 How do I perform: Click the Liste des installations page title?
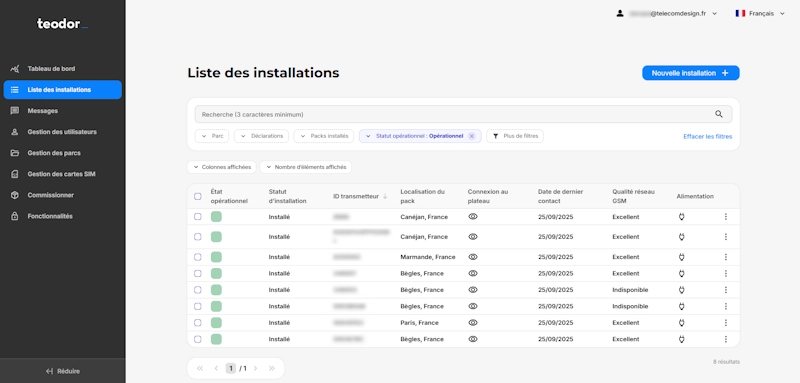click(x=263, y=73)
